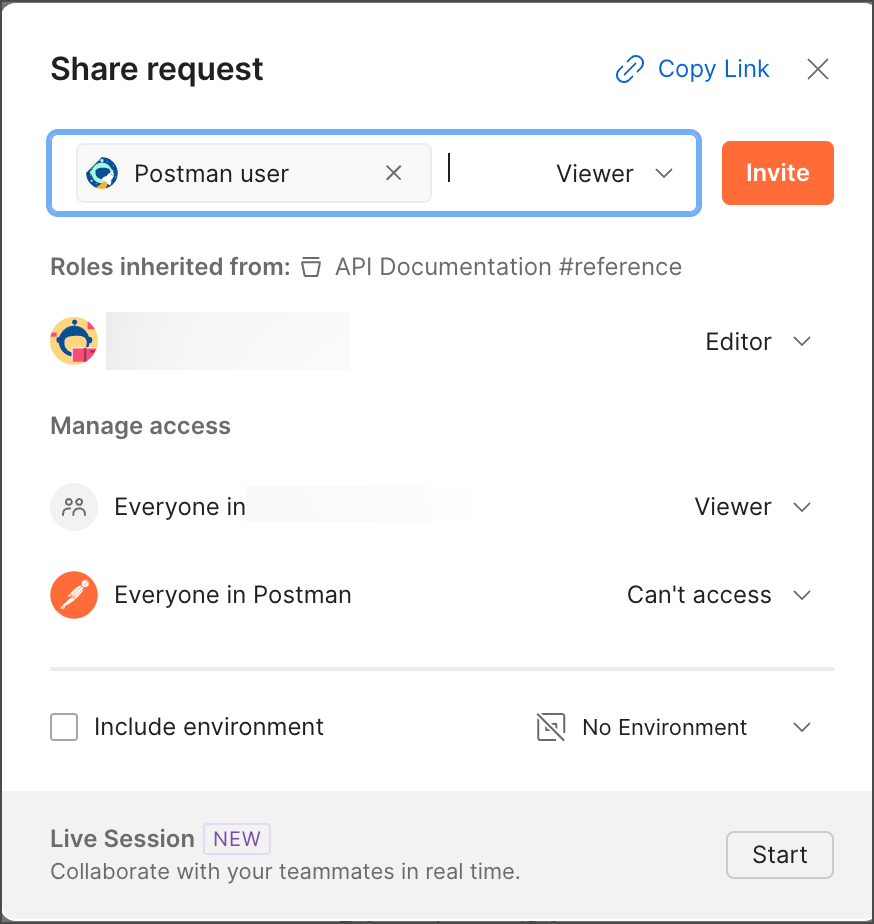Click the No Environment icon
The height and width of the screenshot is (924, 874).
tap(551, 727)
